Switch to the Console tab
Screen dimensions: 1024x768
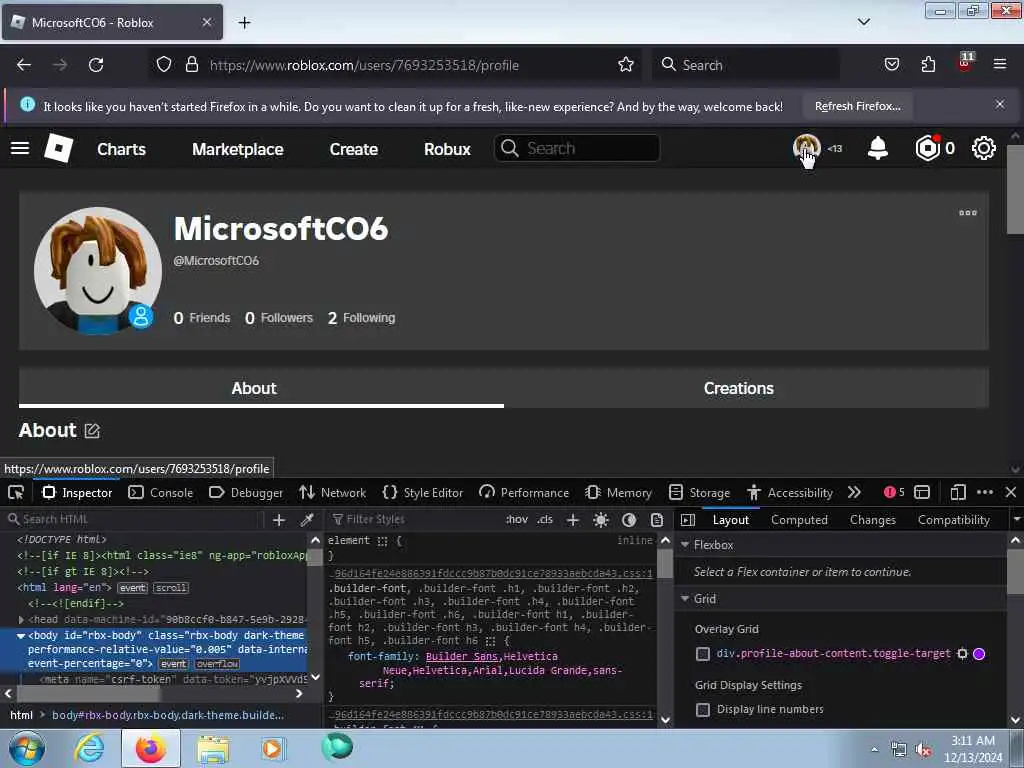(x=161, y=492)
